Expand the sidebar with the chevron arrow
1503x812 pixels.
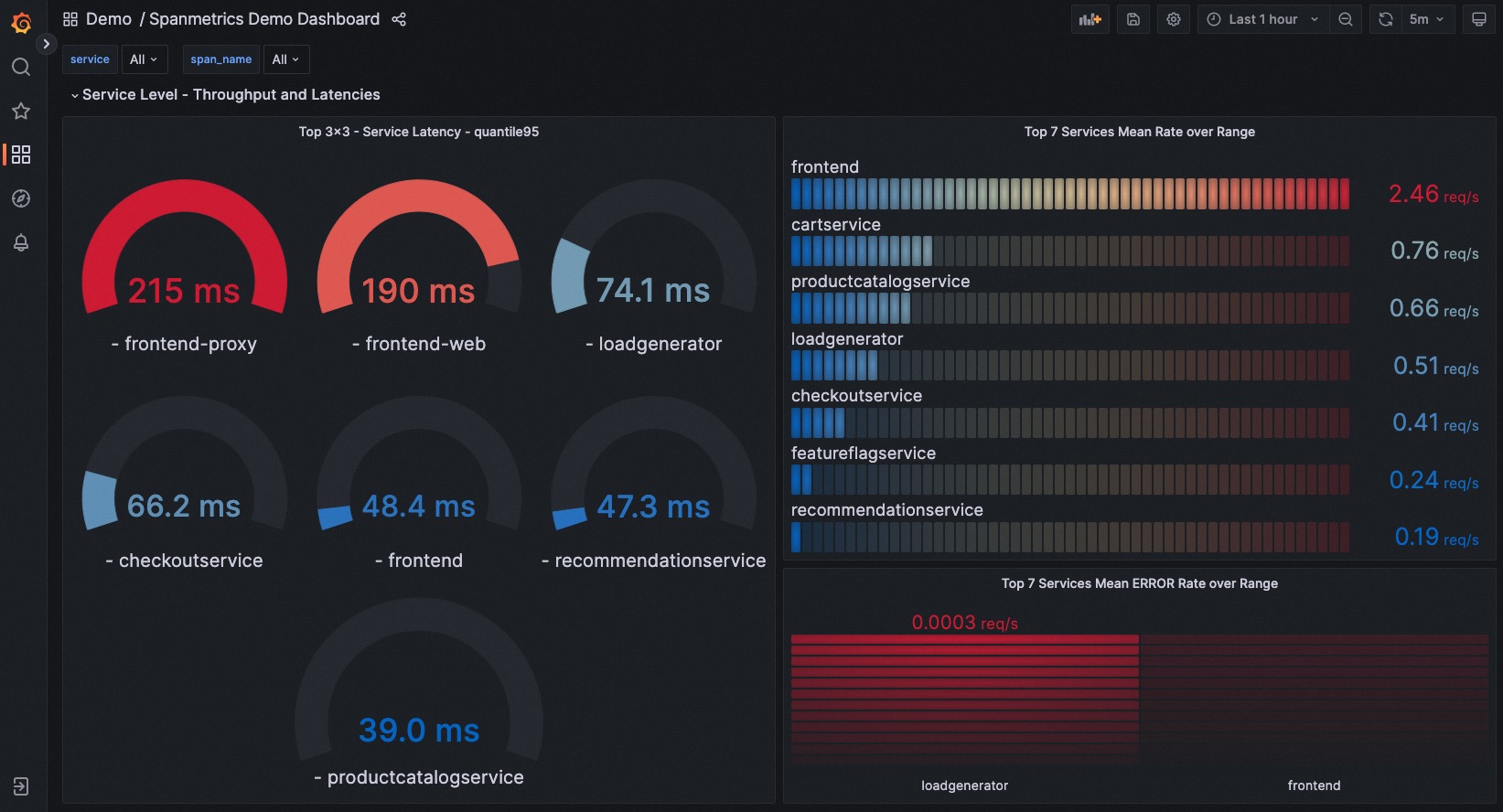pos(46,44)
